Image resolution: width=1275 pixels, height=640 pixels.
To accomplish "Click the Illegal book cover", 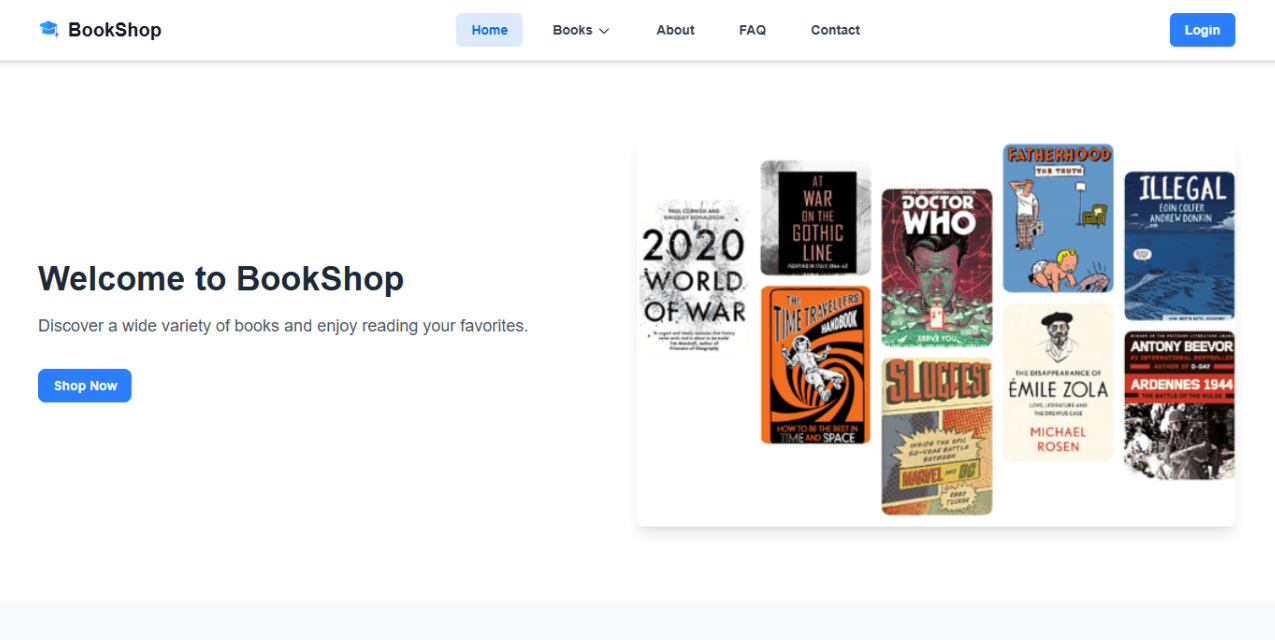I will coord(1178,245).
